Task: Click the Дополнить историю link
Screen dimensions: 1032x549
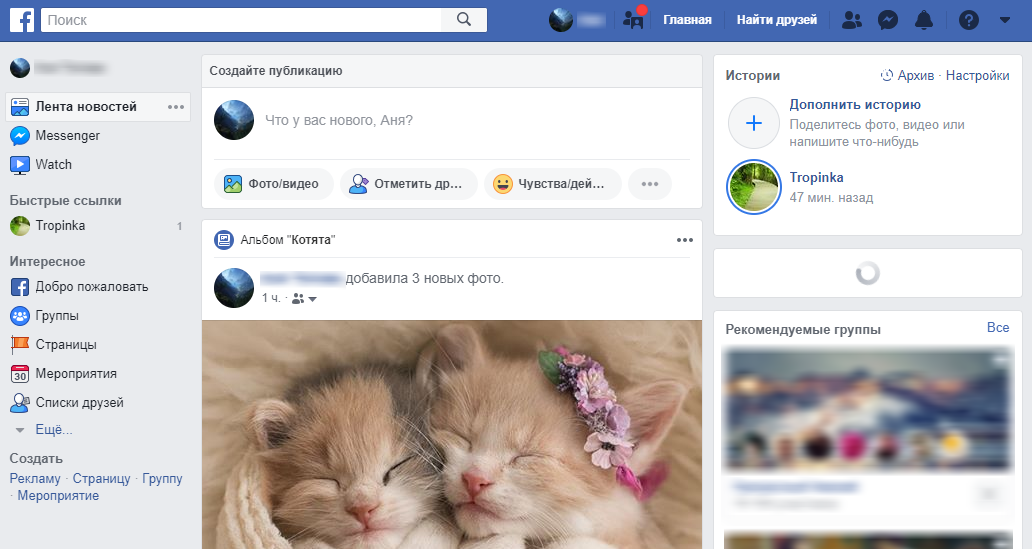Action: (855, 105)
